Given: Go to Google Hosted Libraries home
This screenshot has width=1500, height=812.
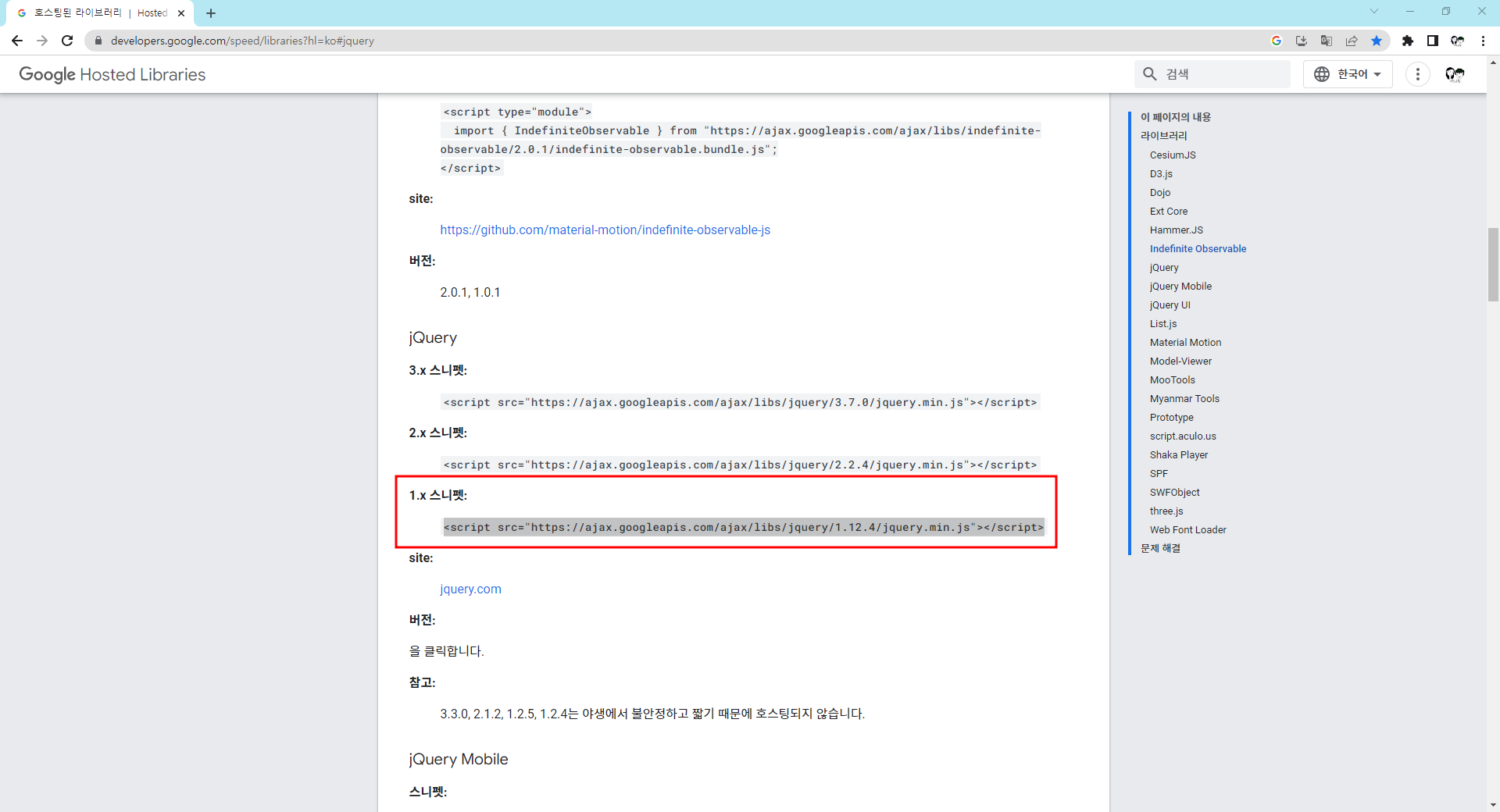Looking at the screenshot, I should [112, 74].
